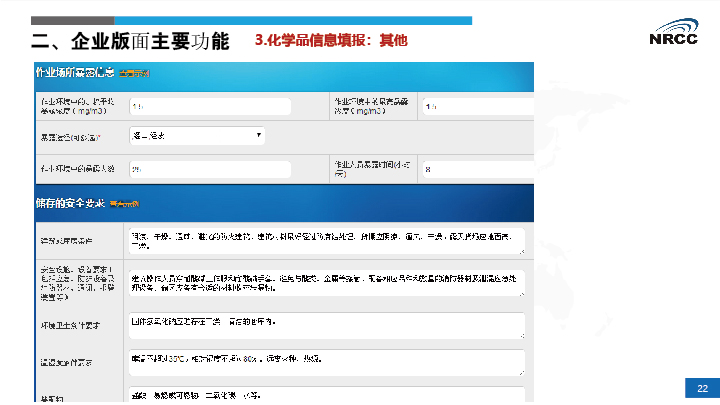720x405 pixels.
Task: Click resize grip of the 环境卫生 textarea
Action: [521, 336]
